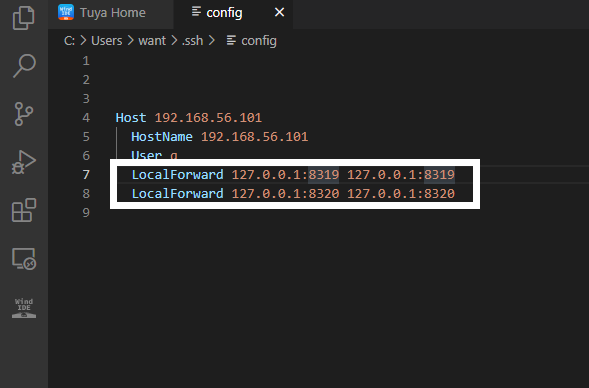
Task: Open the Extensions view
Action: click(x=24, y=210)
